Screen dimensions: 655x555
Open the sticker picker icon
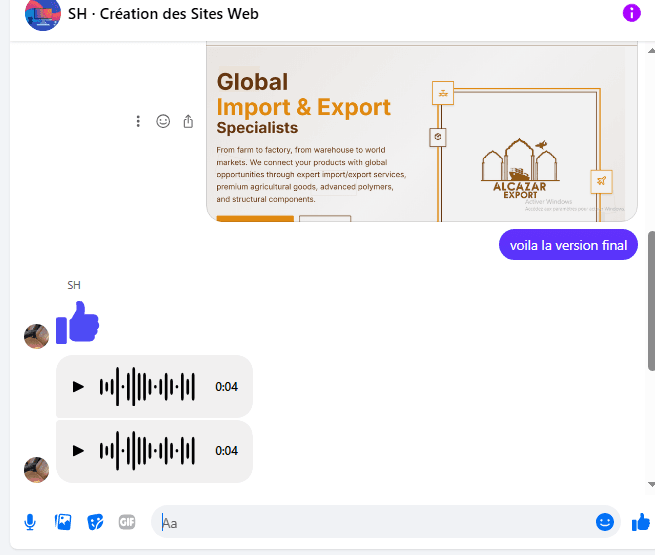(x=95, y=522)
